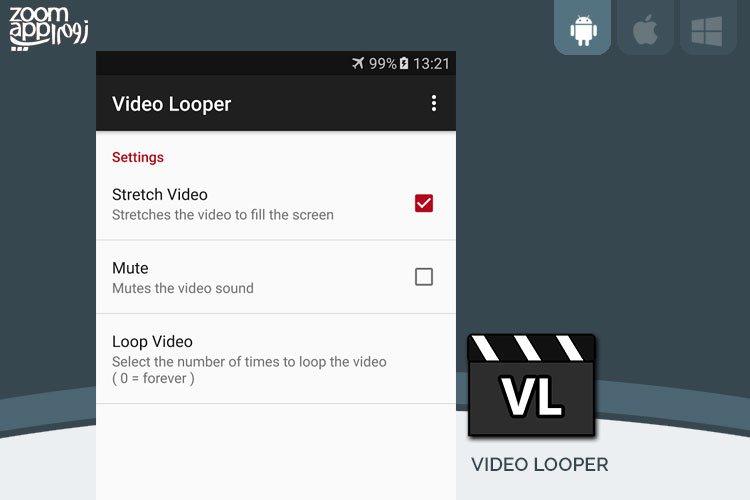This screenshot has width=750, height=500.
Task: Click the red Settings header
Action: pos(138,157)
